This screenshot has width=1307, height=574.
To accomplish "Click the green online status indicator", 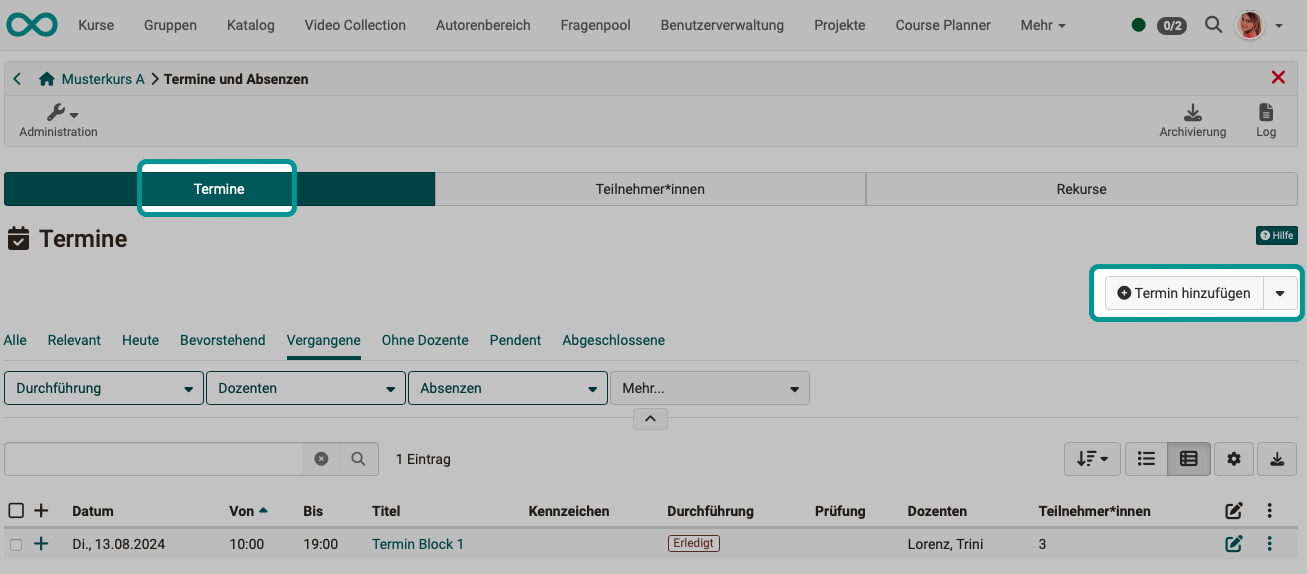I will 1139,25.
